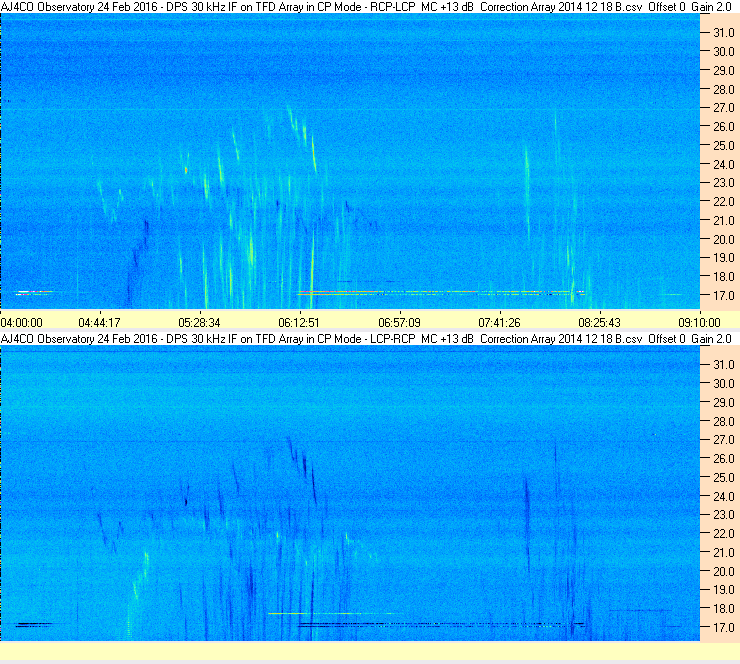This screenshot has height=664, width=740.
Task: Click the 07:41:26 time axis label
Action: [499, 323]
